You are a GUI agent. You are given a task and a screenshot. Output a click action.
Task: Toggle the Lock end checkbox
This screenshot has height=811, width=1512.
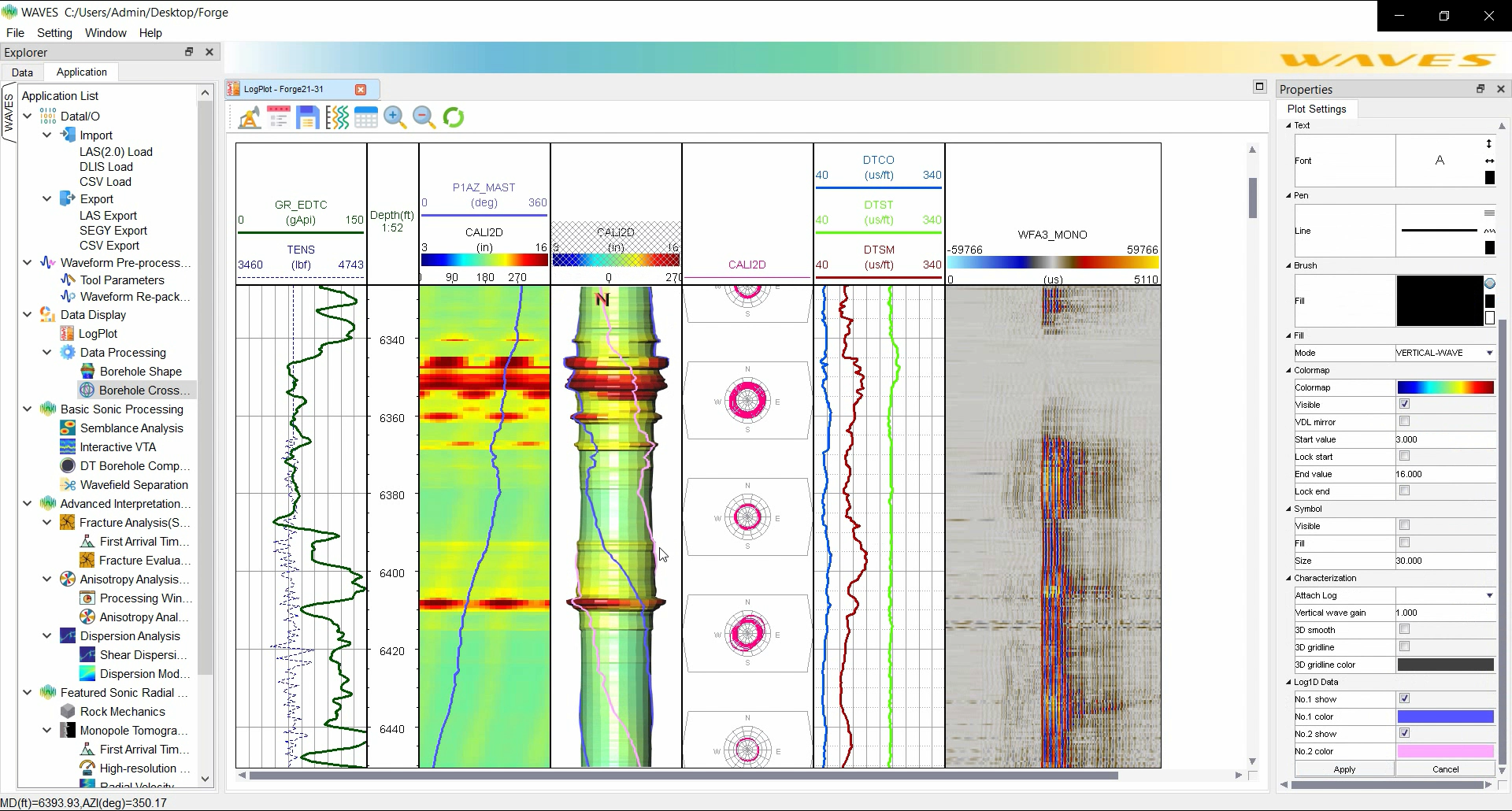coord(1404,491)
